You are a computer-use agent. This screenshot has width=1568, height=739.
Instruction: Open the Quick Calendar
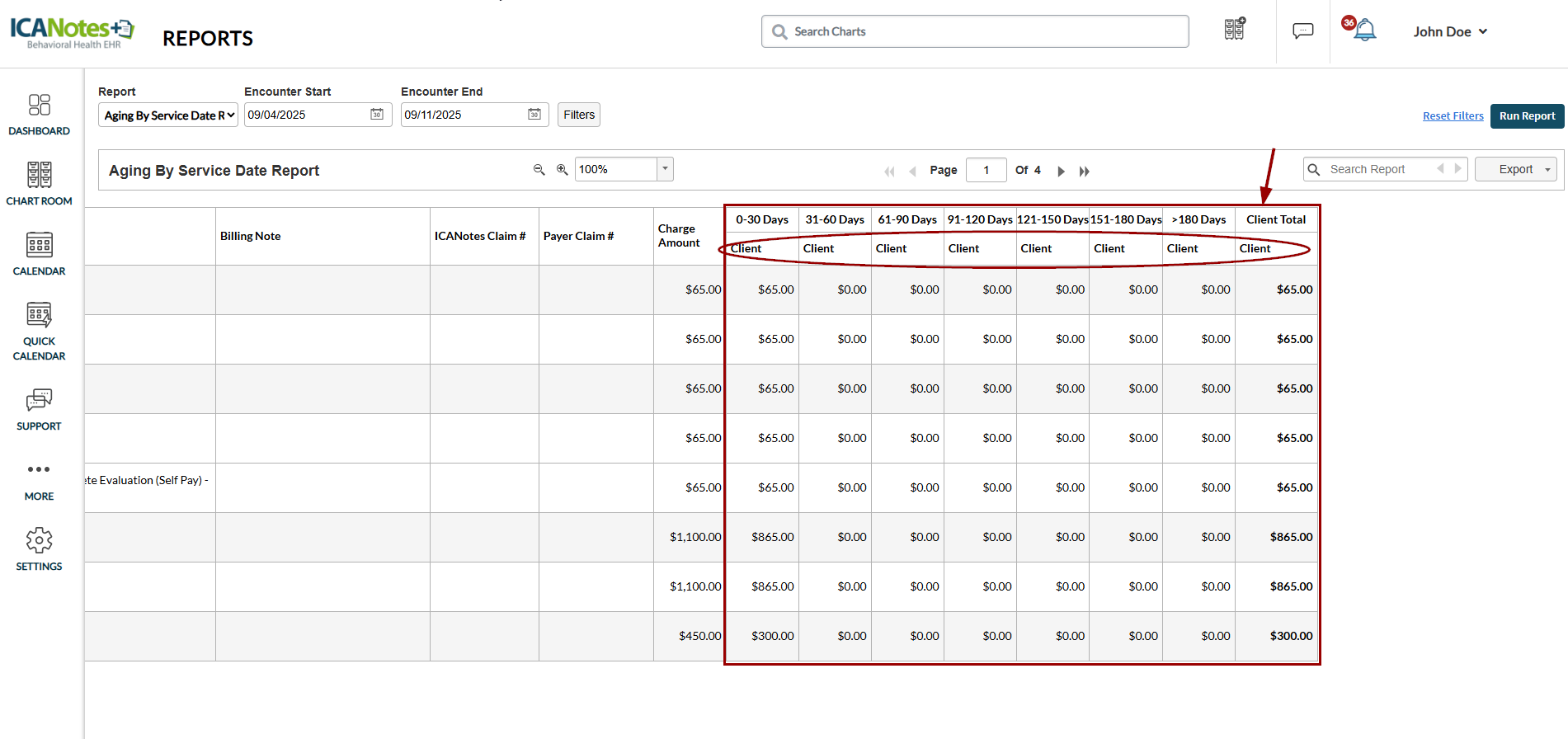pyautogui.click(x=39, y=332)
